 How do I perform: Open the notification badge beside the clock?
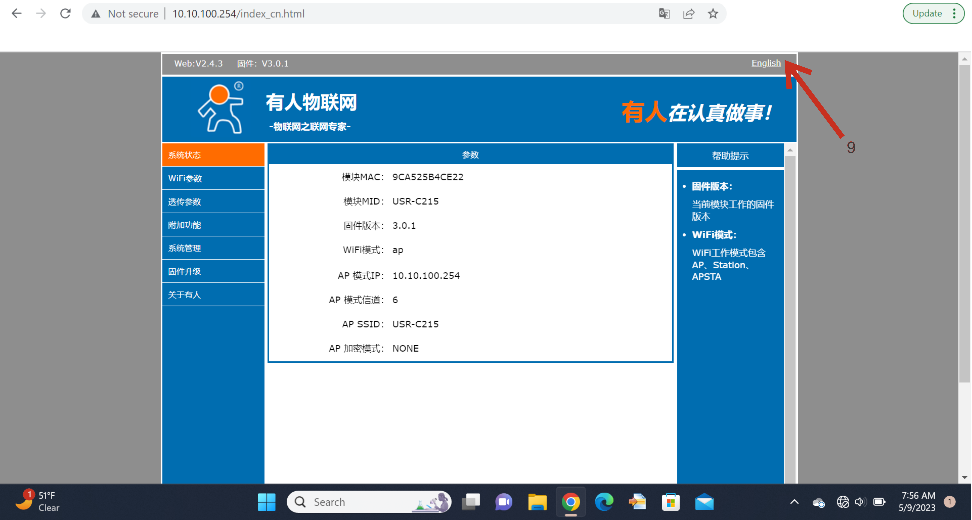(x=950, y=501)
